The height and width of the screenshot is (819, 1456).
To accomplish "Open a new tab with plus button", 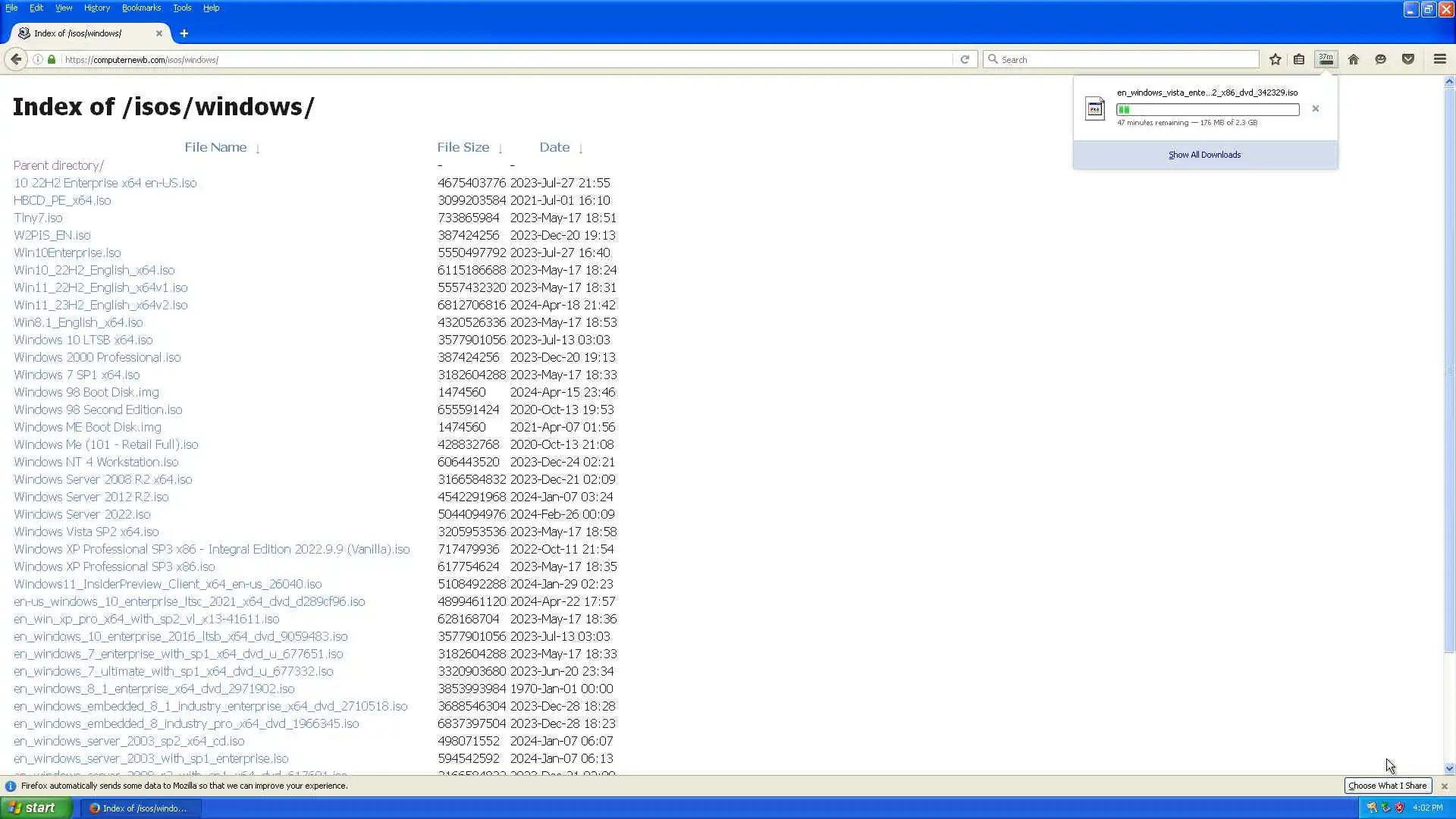I will point(184,33).
